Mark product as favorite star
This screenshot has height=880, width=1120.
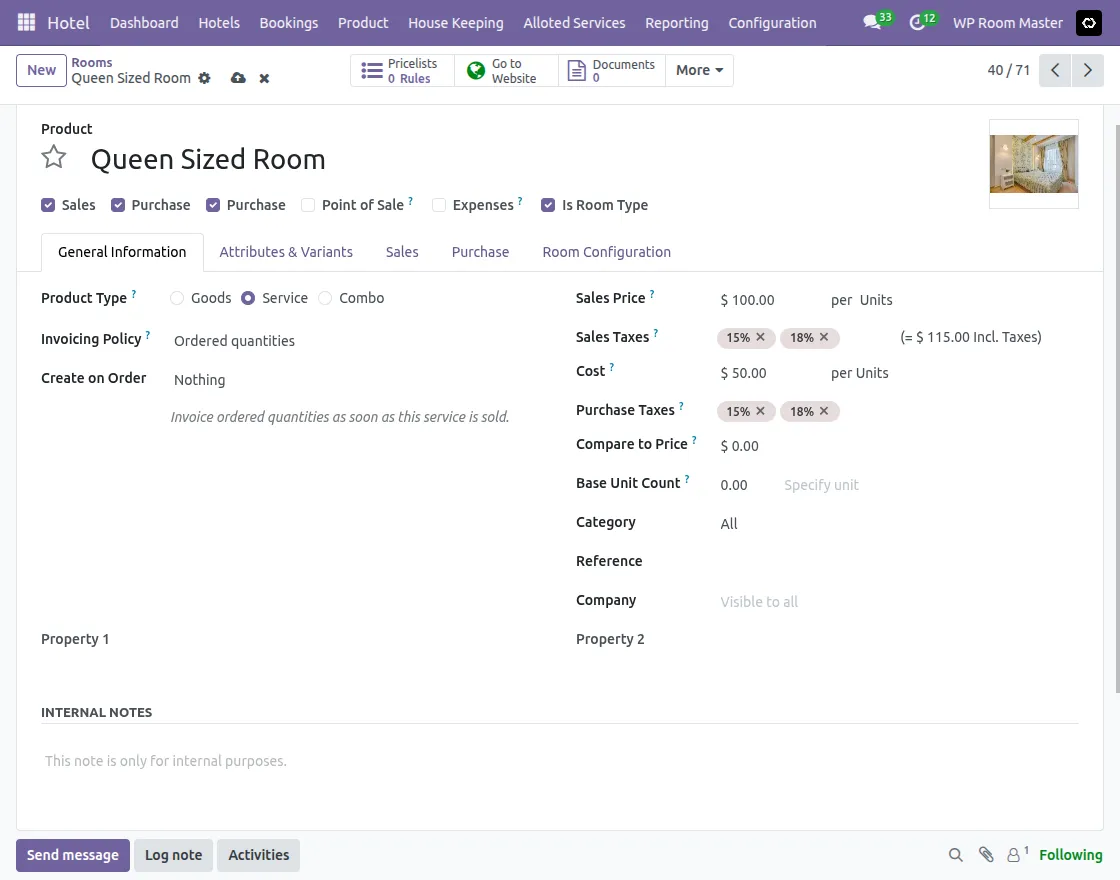54,157
